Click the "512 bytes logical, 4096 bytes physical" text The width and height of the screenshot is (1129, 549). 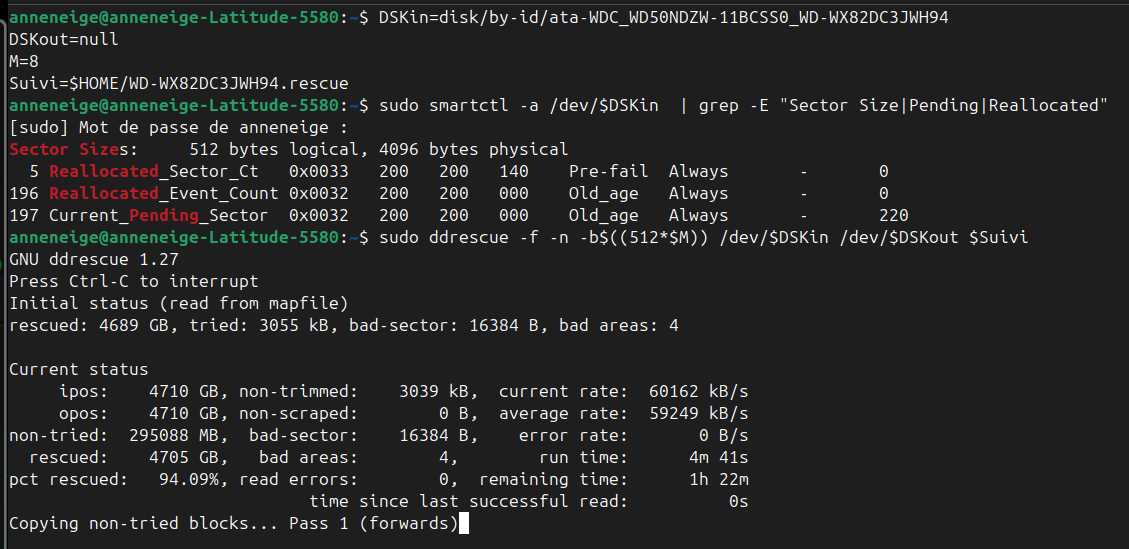click(379, 150)
